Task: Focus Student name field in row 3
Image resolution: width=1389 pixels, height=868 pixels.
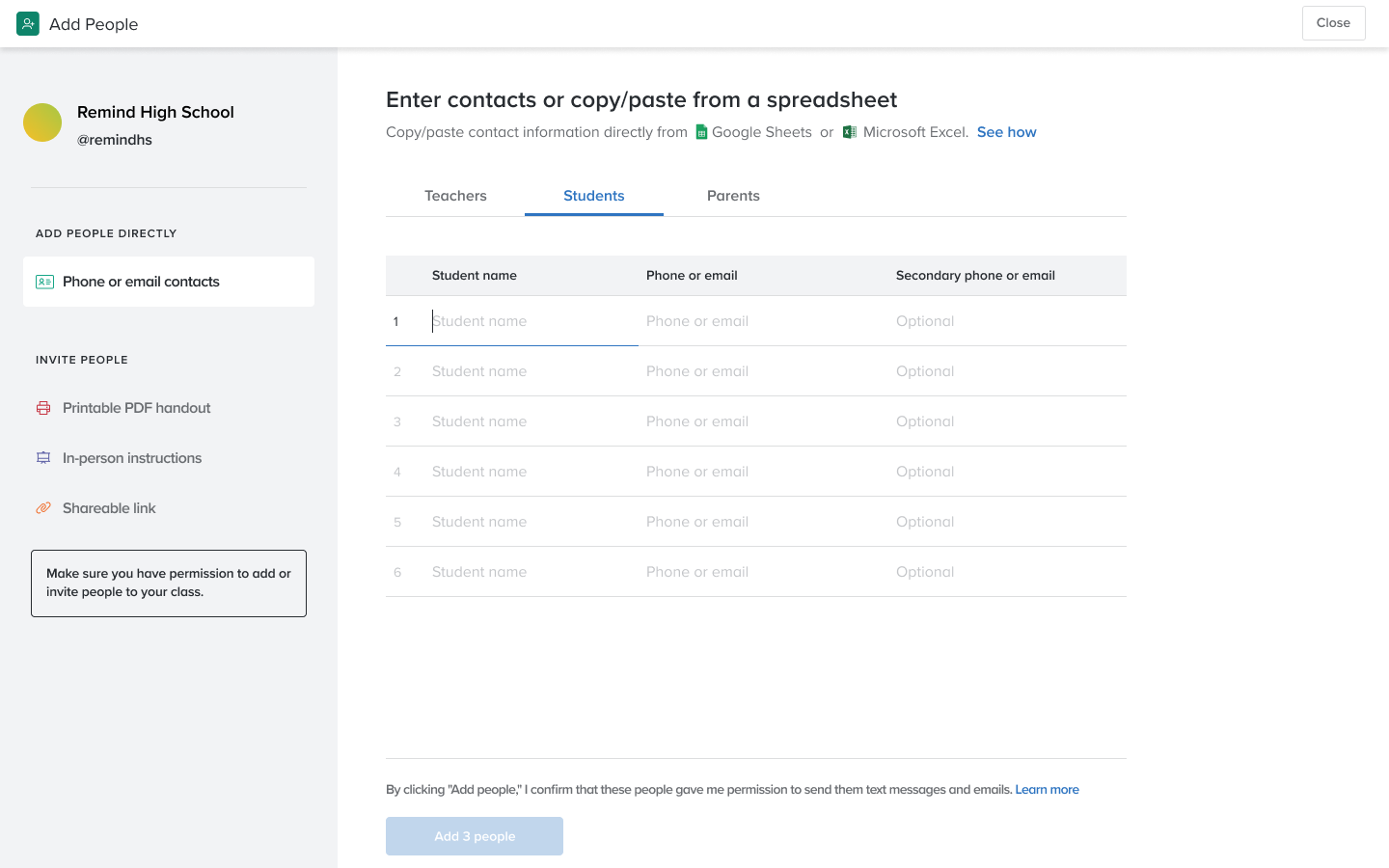Action: pos(531,421)
